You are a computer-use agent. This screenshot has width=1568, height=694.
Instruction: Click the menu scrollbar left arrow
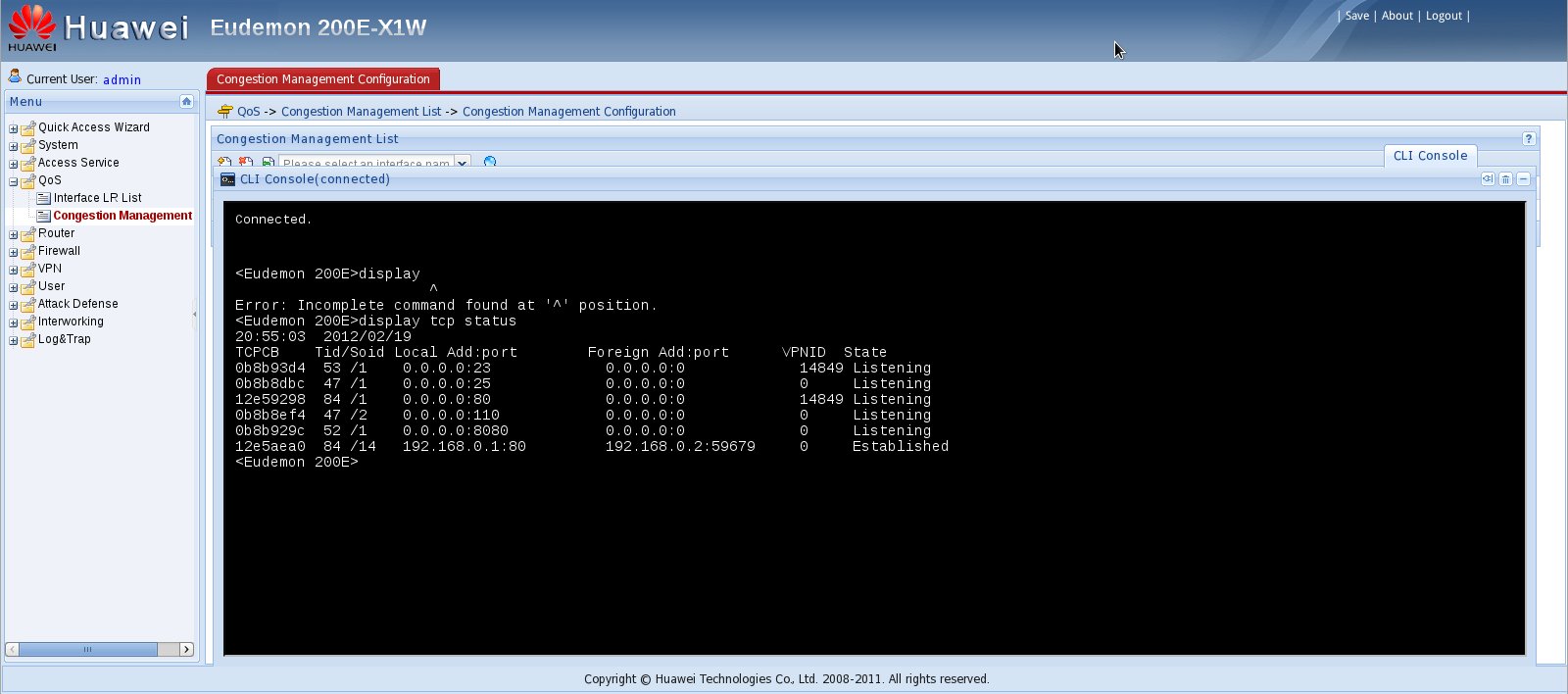[x=12, y=649]
